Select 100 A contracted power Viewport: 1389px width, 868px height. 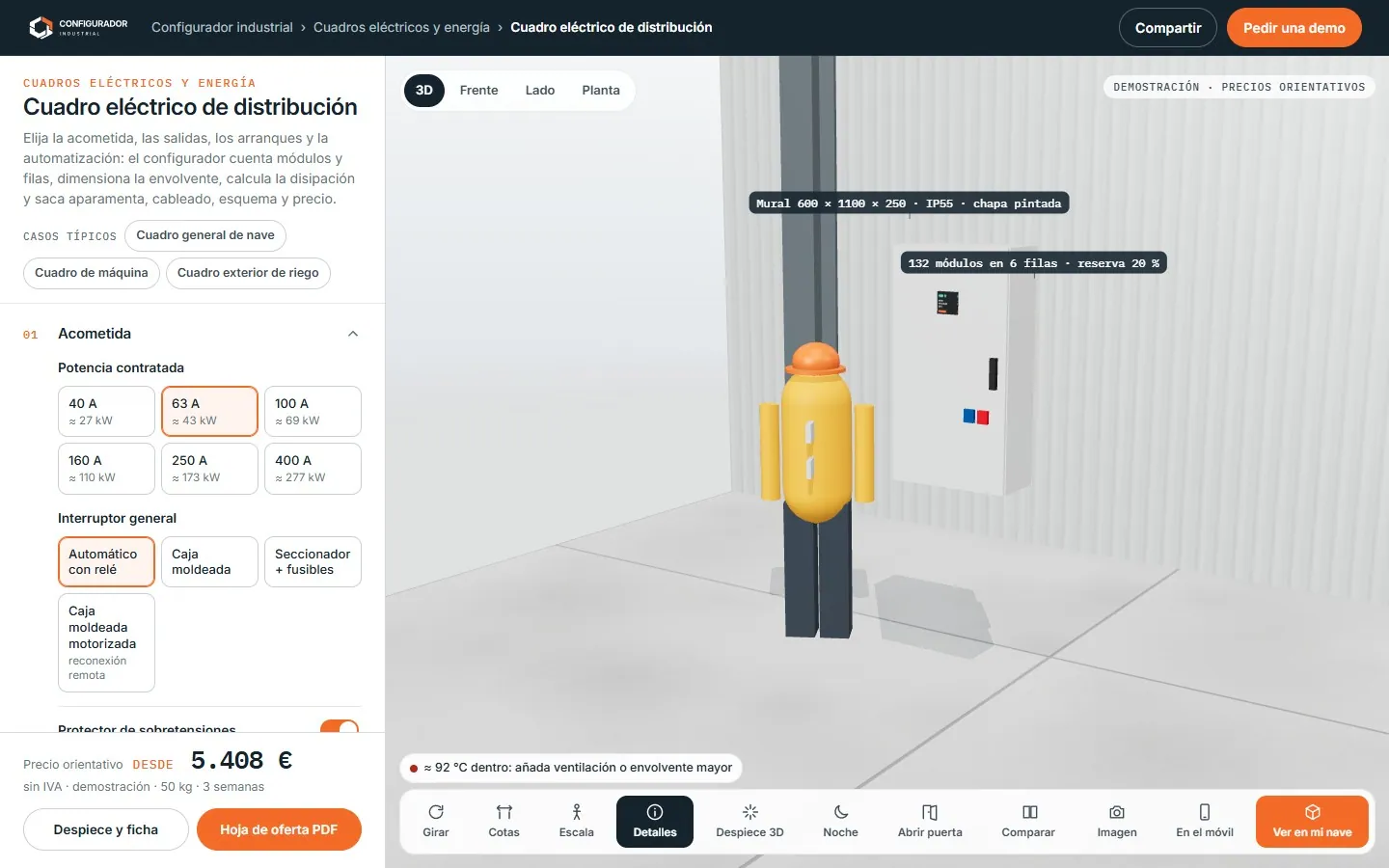[313, 412]
